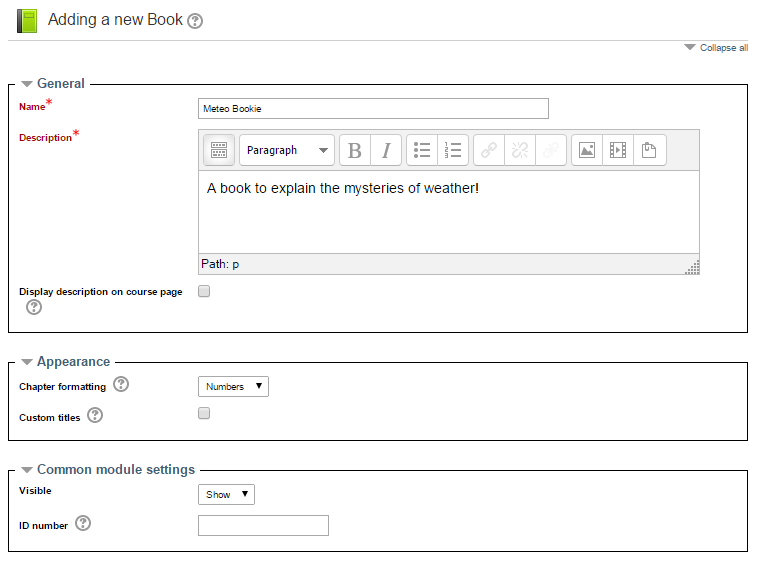Apply italic formatting in description editor

[x=386, y=150]
